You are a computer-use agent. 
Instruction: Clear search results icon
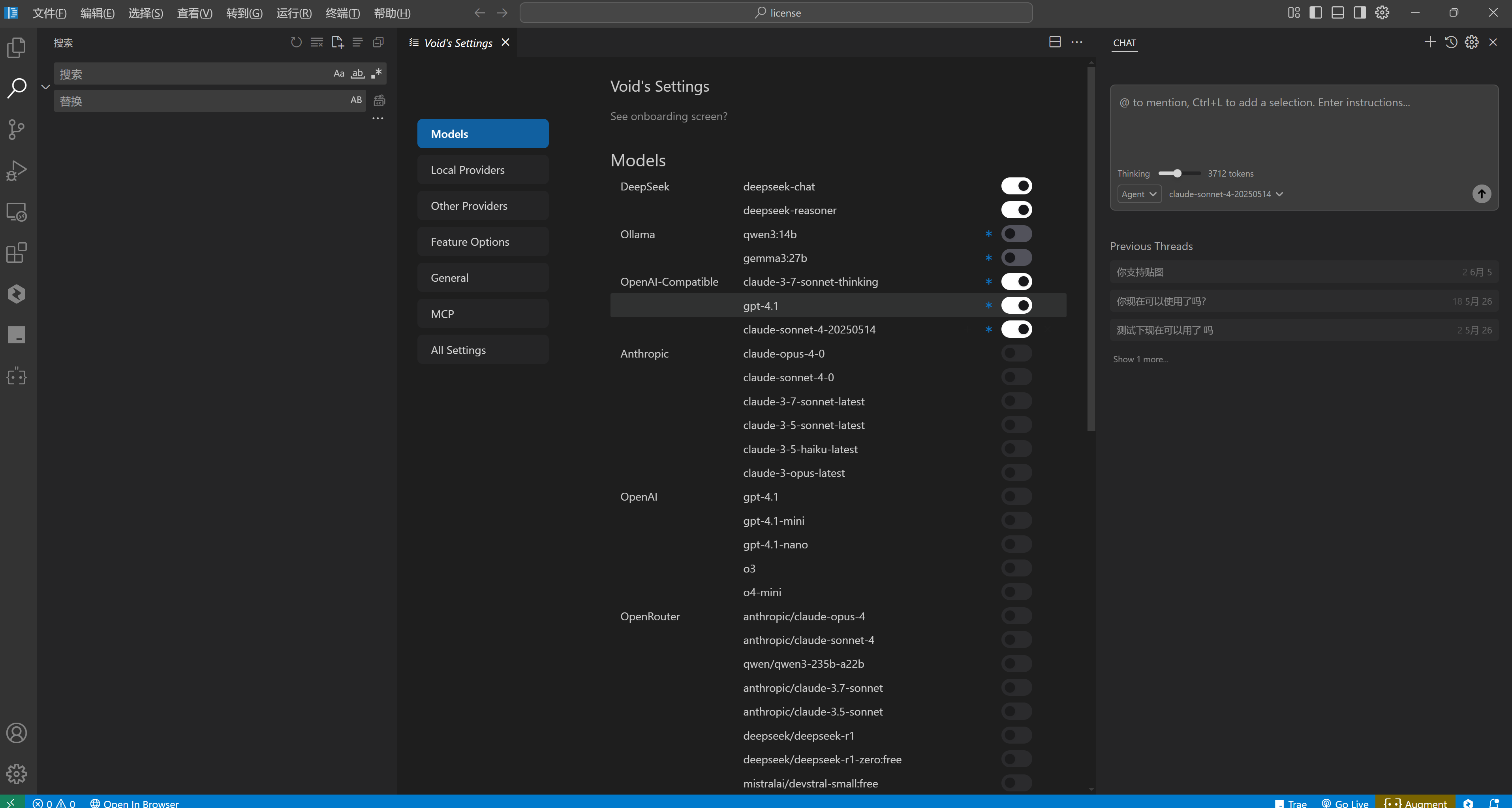click(x=317, y=42)
